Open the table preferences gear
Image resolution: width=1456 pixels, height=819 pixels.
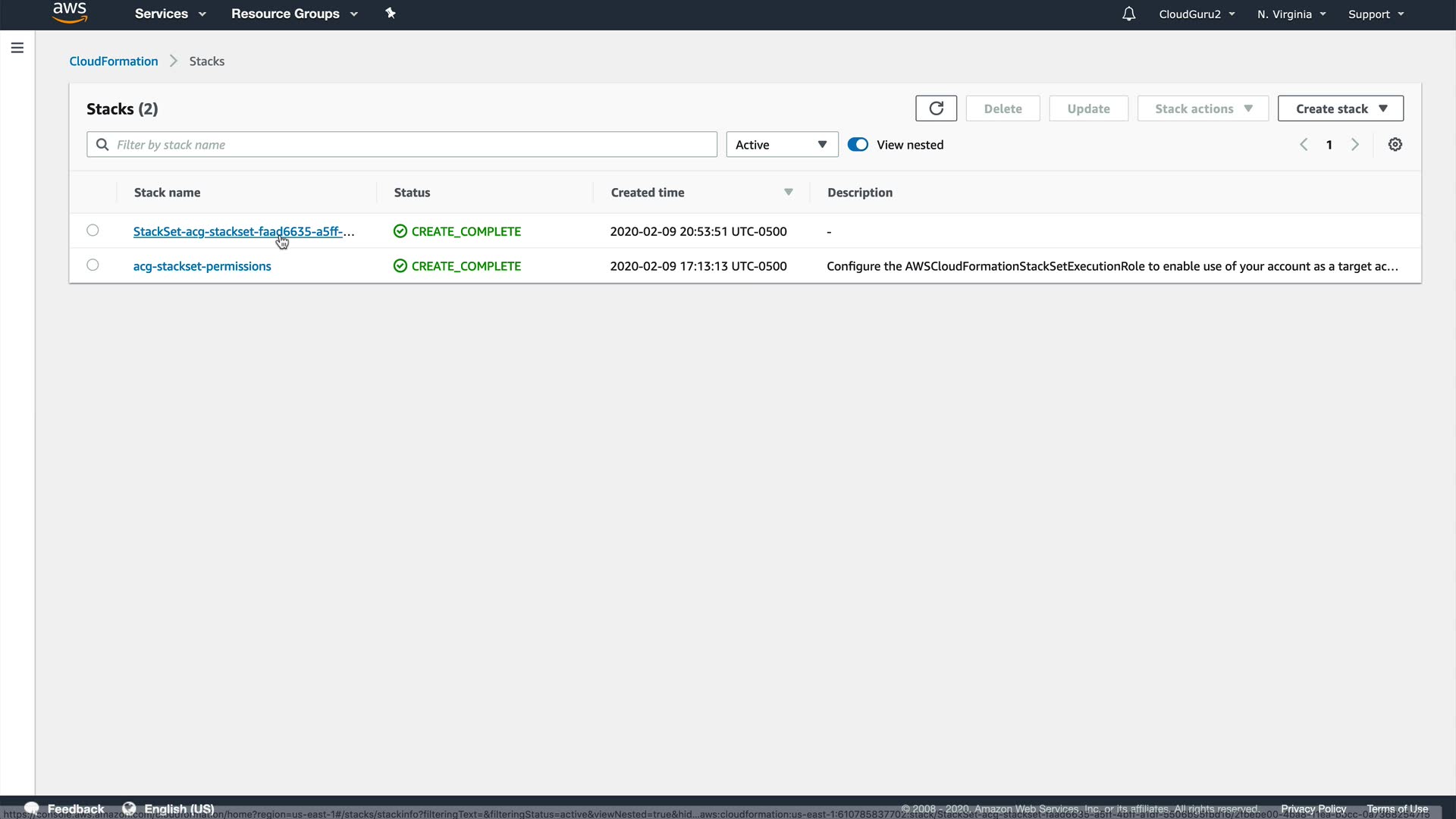tap(1395, 145)
